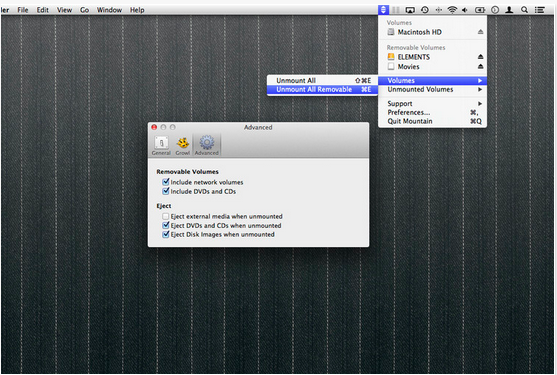Choose Quit Mountain

coord(432,121)
